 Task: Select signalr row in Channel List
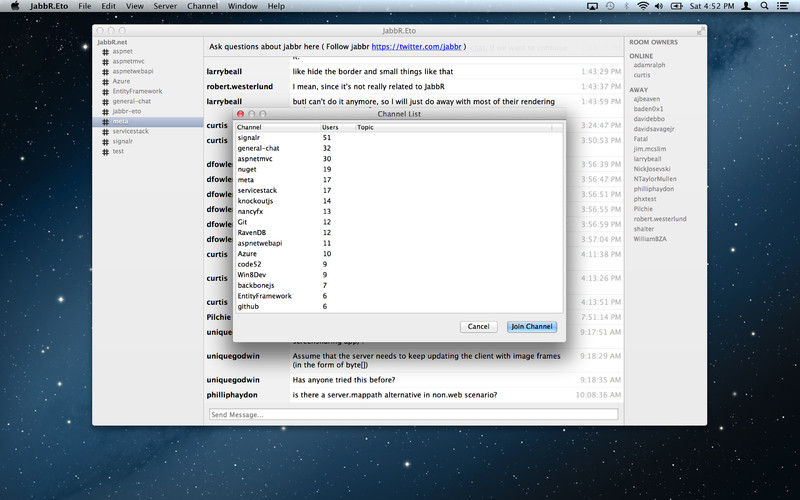(x=399, y=138)
